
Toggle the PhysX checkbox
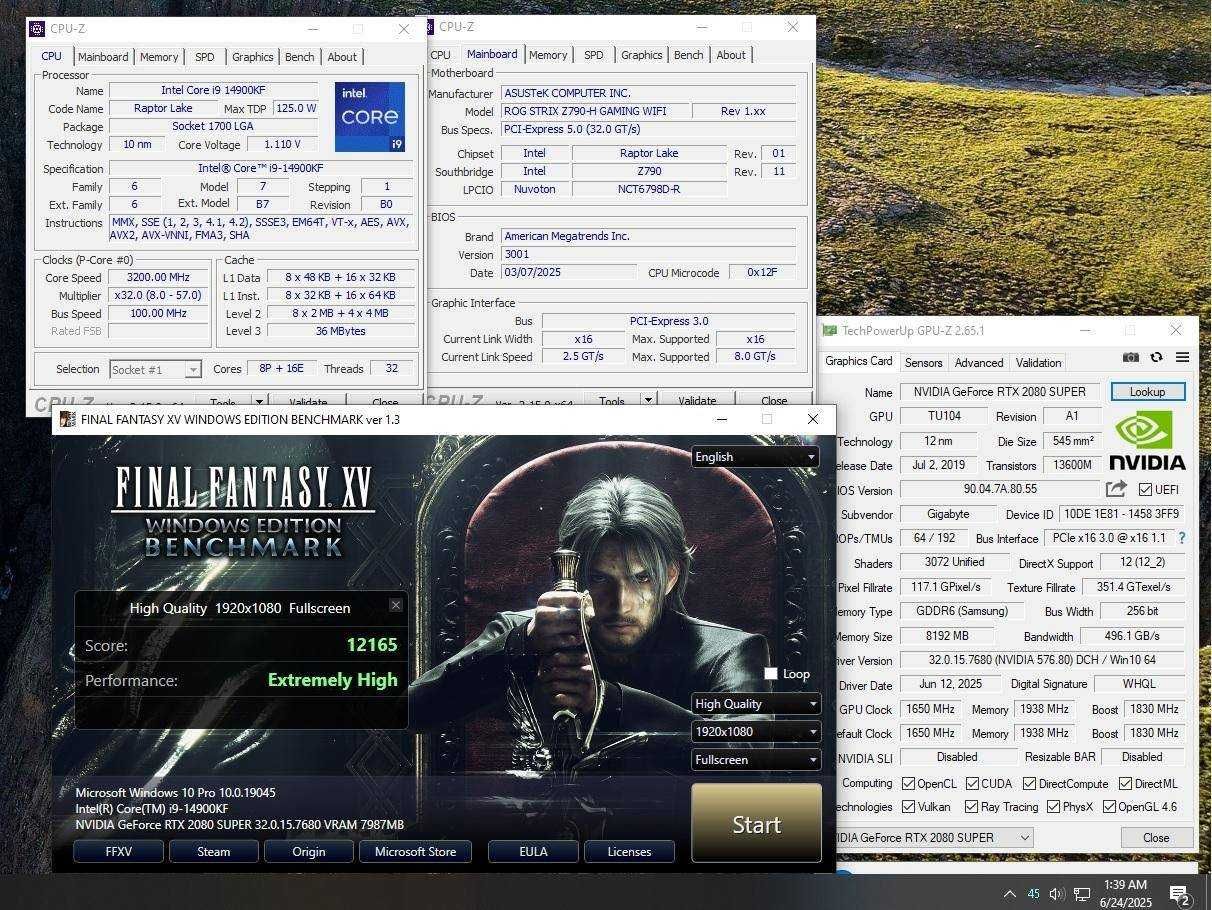[1053, 806]
